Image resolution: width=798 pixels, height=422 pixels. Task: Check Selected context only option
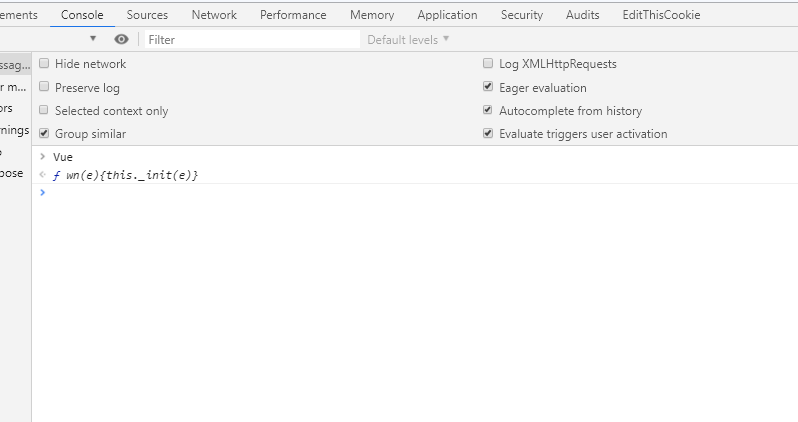pyautogui.click(x=44, y=110)
